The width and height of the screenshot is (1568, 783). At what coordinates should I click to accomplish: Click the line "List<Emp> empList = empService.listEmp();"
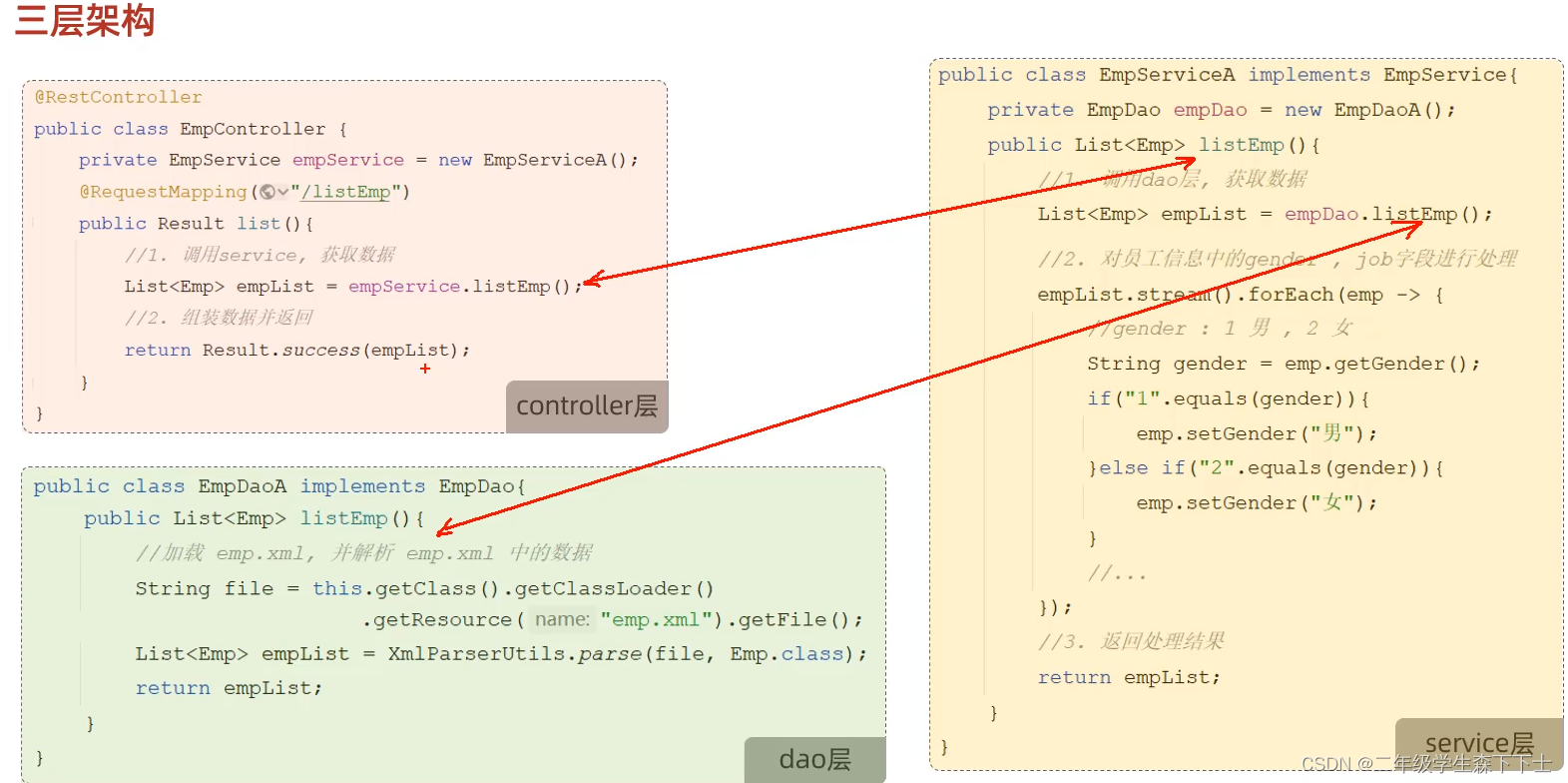[x=352, y=287]
